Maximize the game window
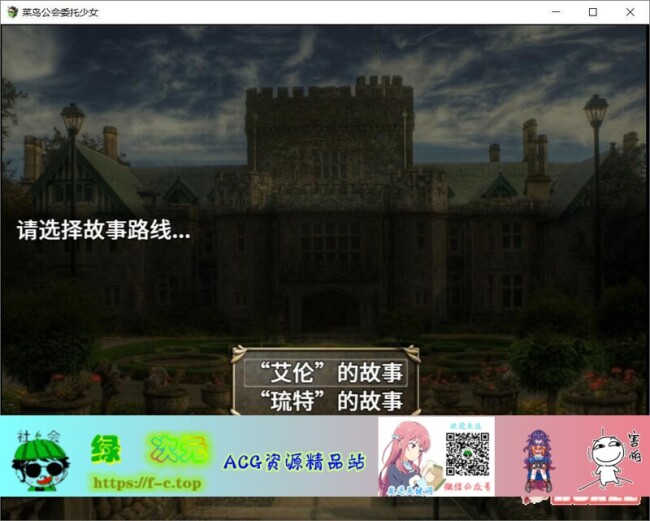 pyautogui.click(x=592, y=12)
